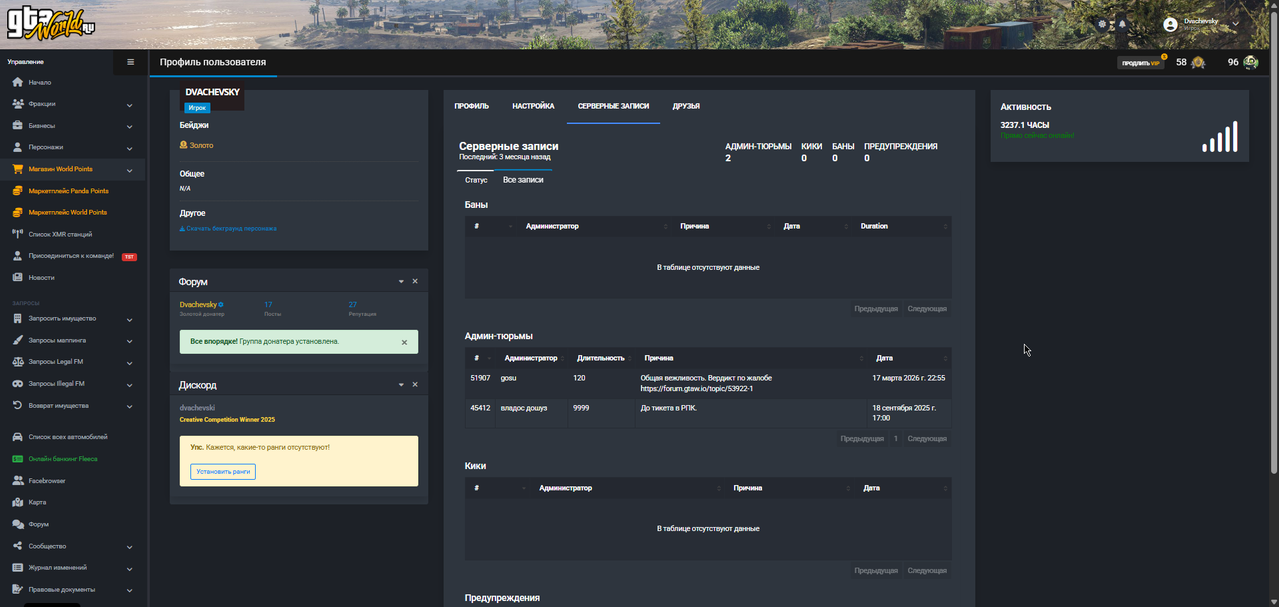The height and width of the screenshot is (607, 1279).
Task: Open the Начало home icon in sidebar
Action: click(x=18, y=82)
